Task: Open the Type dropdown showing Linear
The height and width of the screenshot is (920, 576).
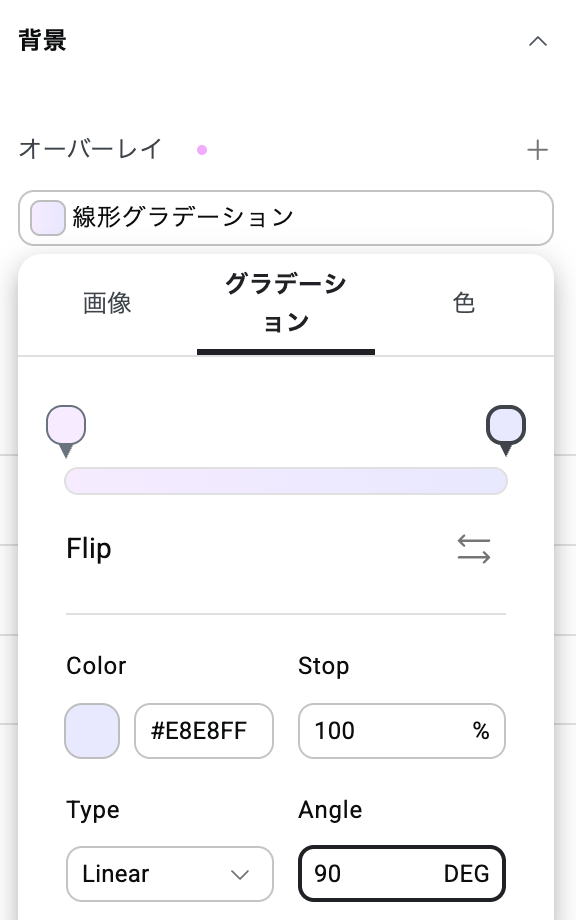Action: (x=170, y=874)
